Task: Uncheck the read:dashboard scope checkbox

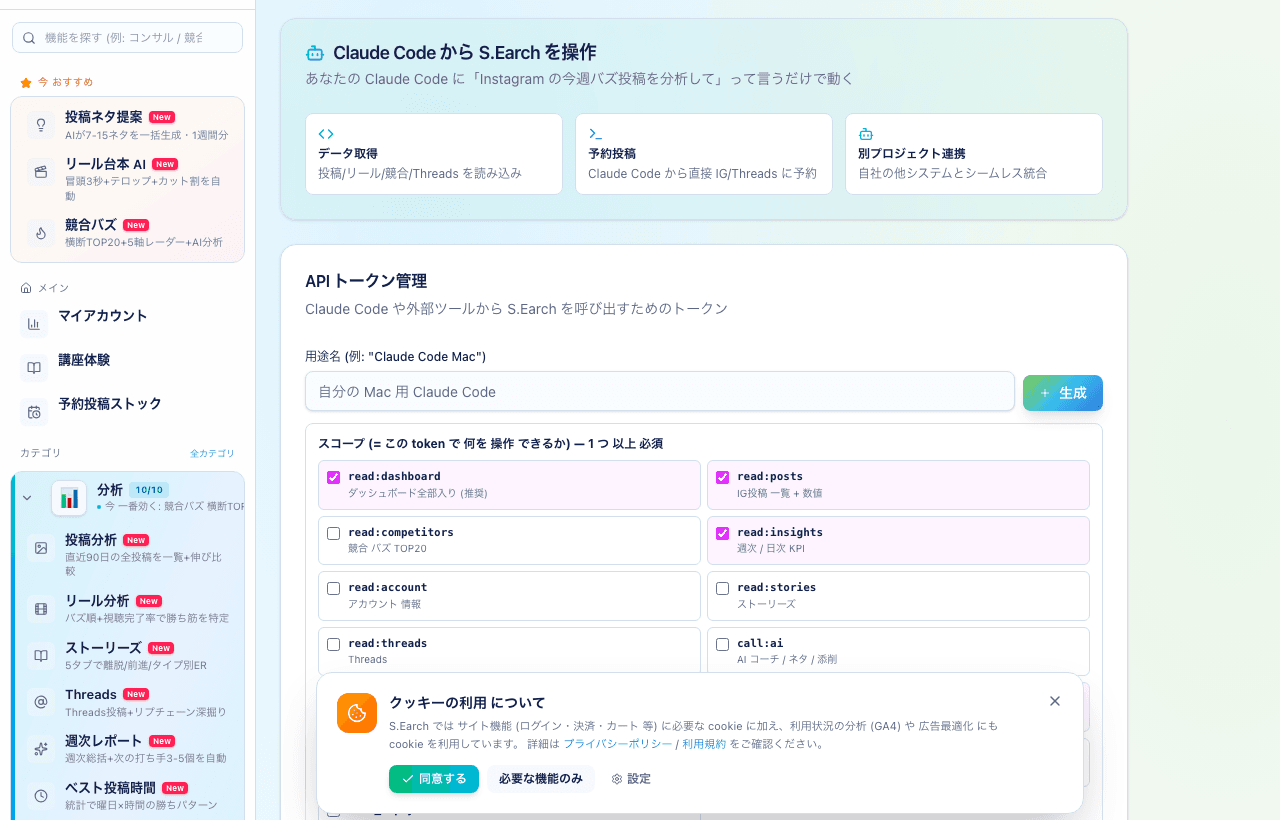Action: 334,477
